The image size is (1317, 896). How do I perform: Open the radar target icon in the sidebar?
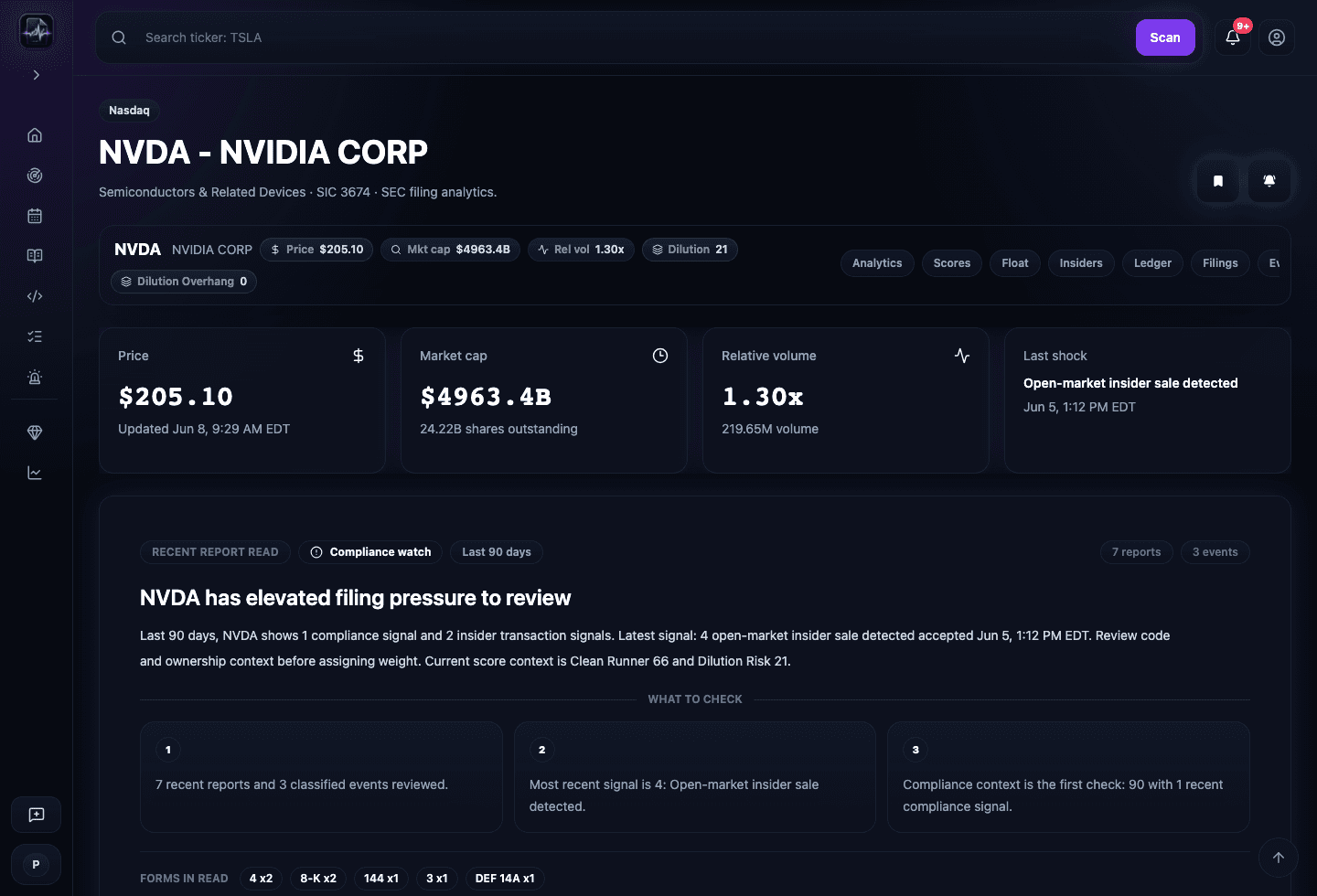tap(35, 176)
